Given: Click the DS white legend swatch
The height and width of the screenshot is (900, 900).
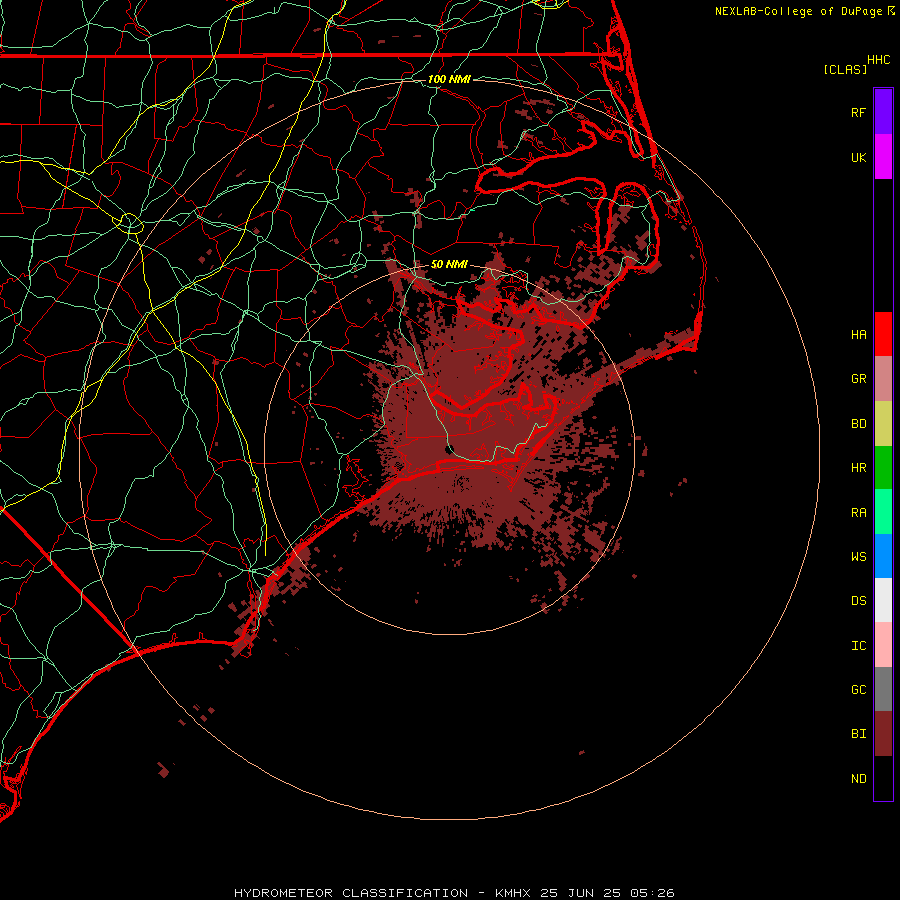Looking at the screenshot, I should point(883,600).
